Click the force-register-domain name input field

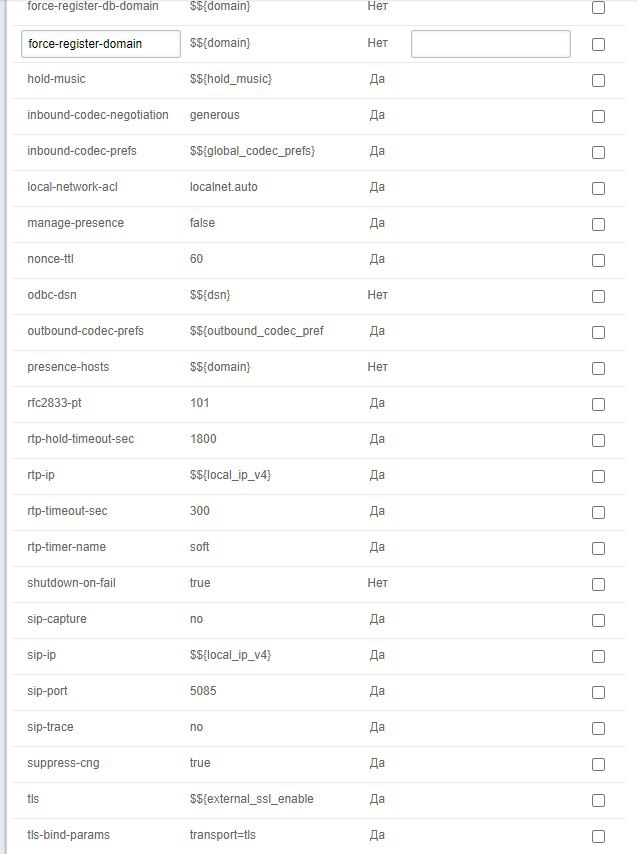101,44
